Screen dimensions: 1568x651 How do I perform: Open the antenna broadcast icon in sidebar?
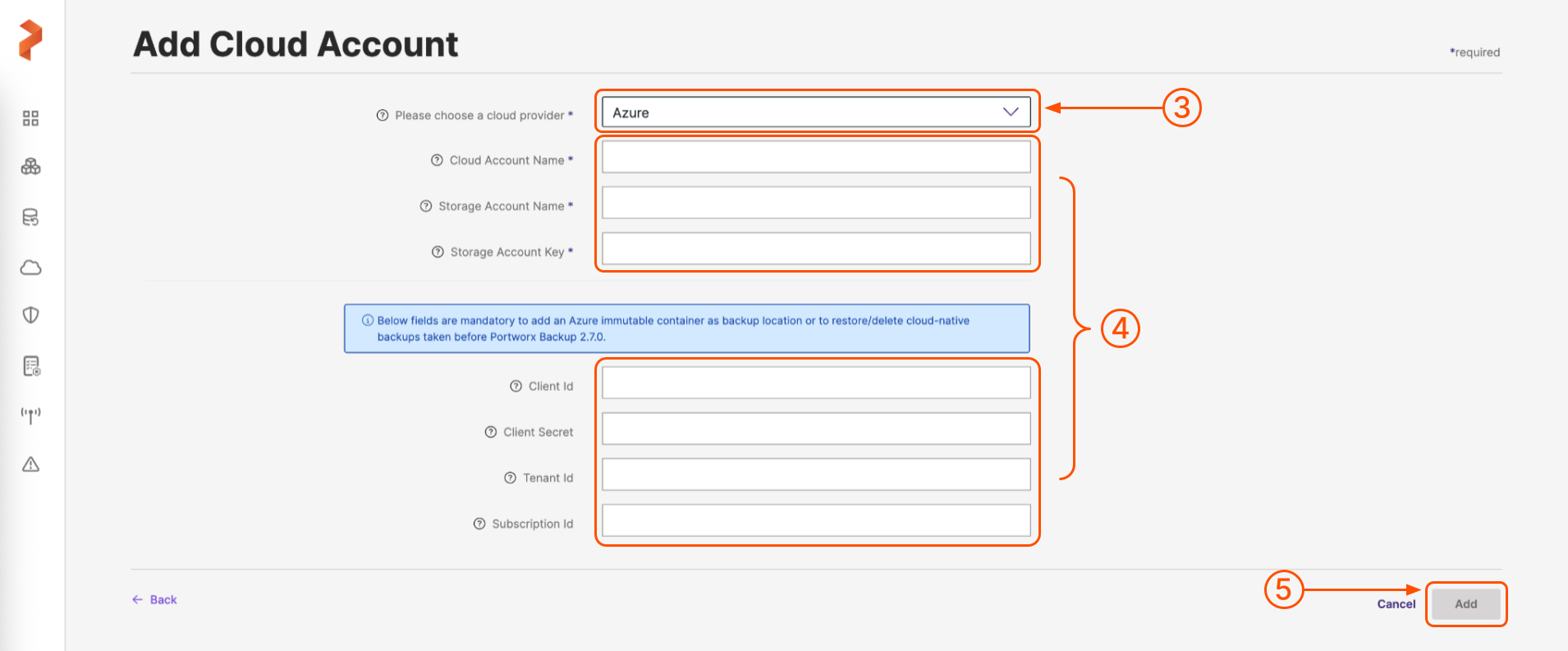point(30,415)
